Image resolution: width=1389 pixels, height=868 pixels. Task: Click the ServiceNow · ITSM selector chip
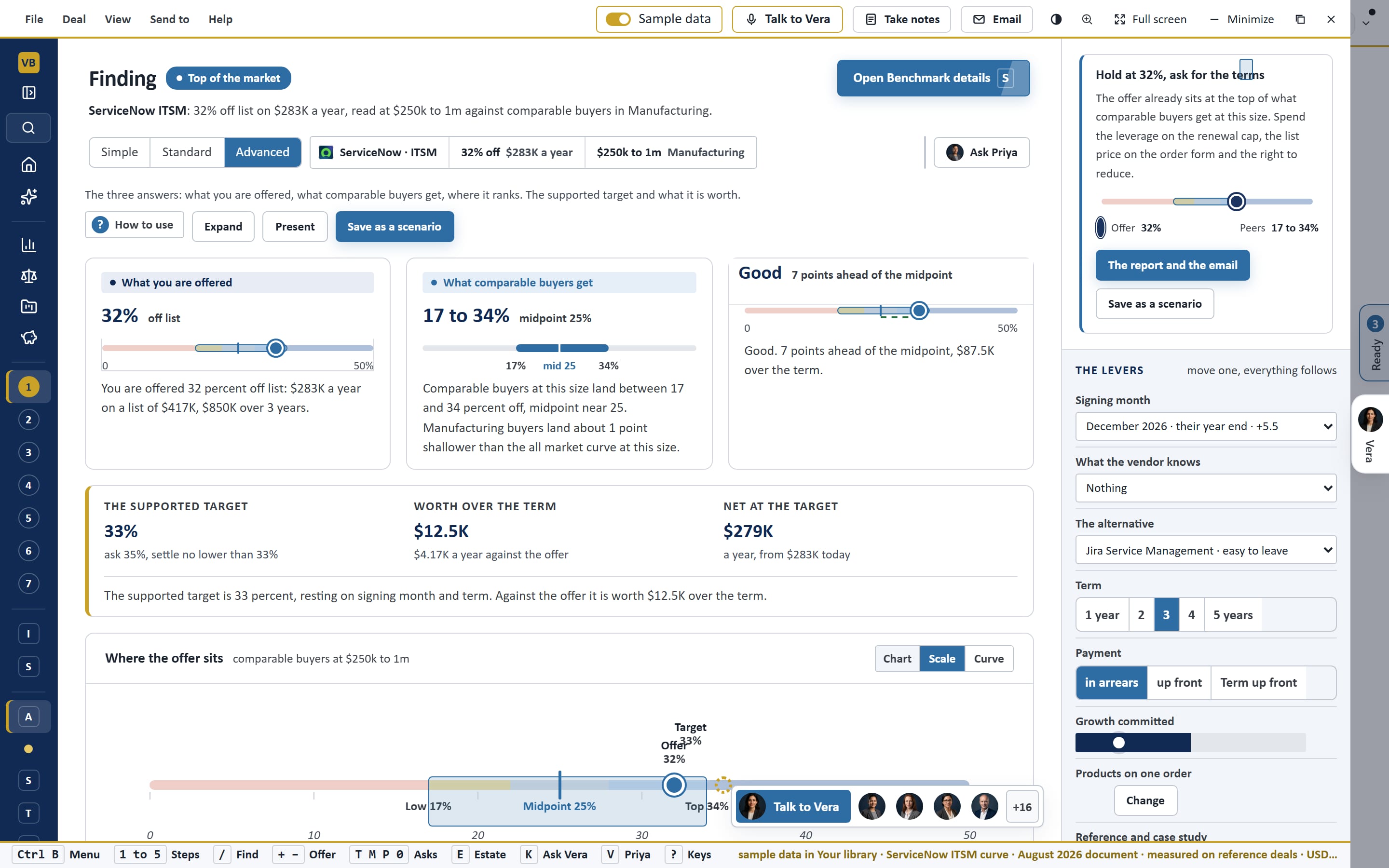pos(380,152)
